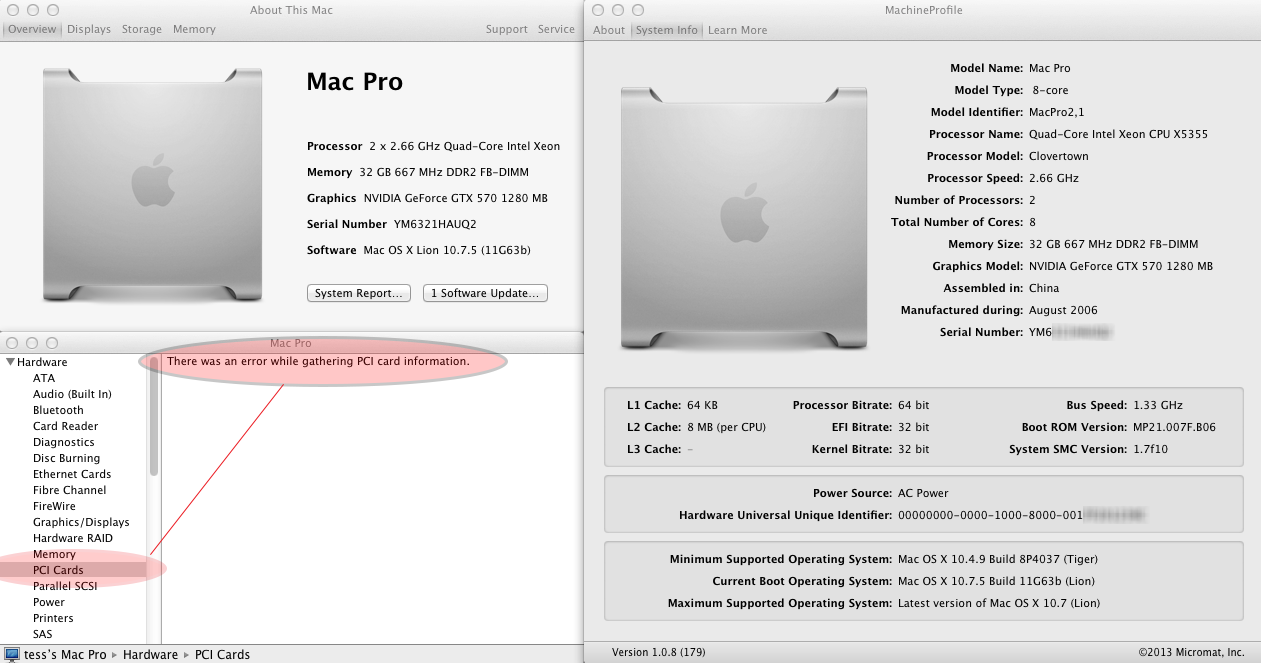Click the serial number YM6321HAUQ2
The width and height of the screenshot is (1261, 663).
tap(435, 224)
